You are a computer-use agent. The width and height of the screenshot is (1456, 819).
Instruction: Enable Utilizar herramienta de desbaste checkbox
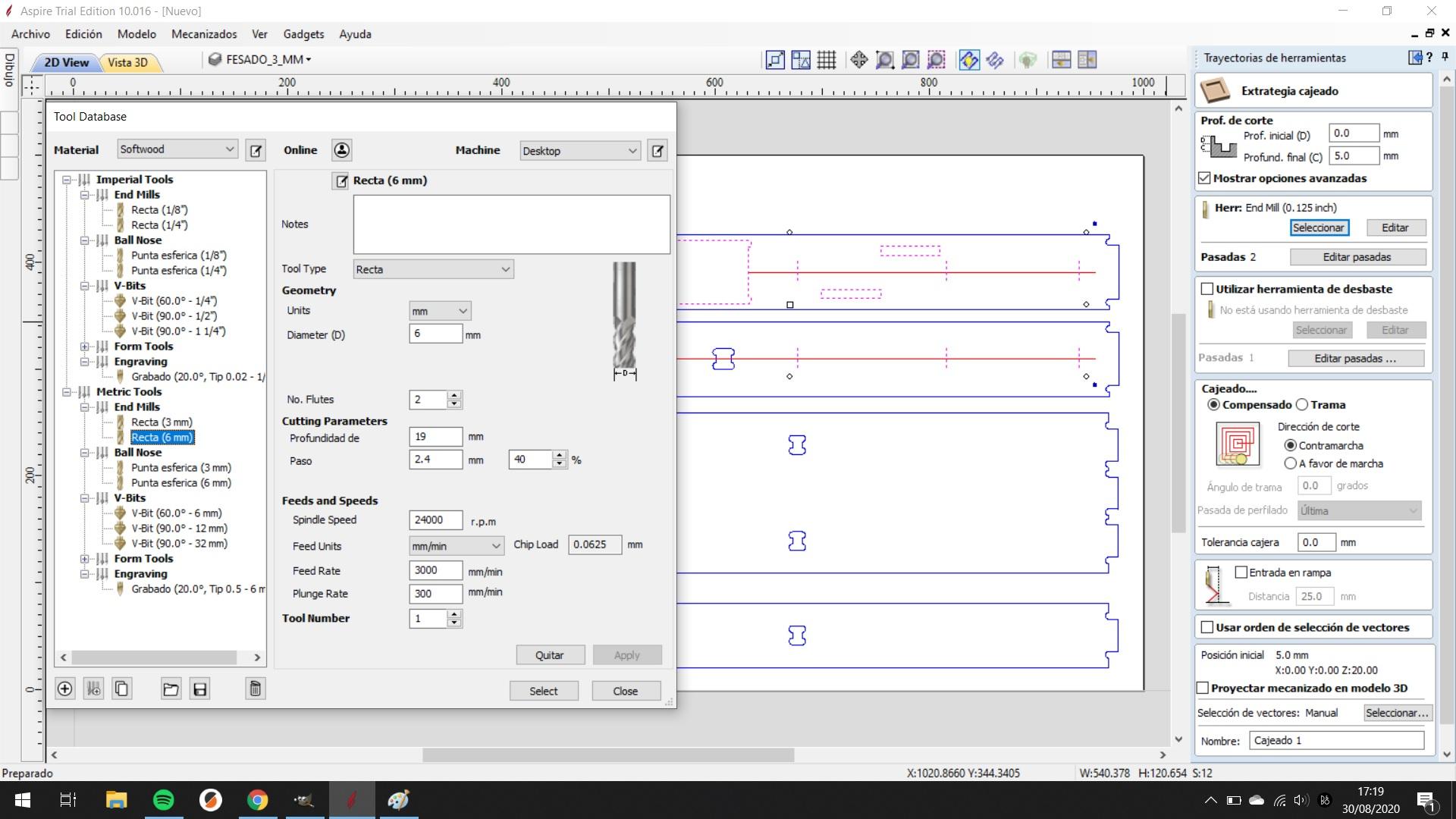(x=1207, y=289)
